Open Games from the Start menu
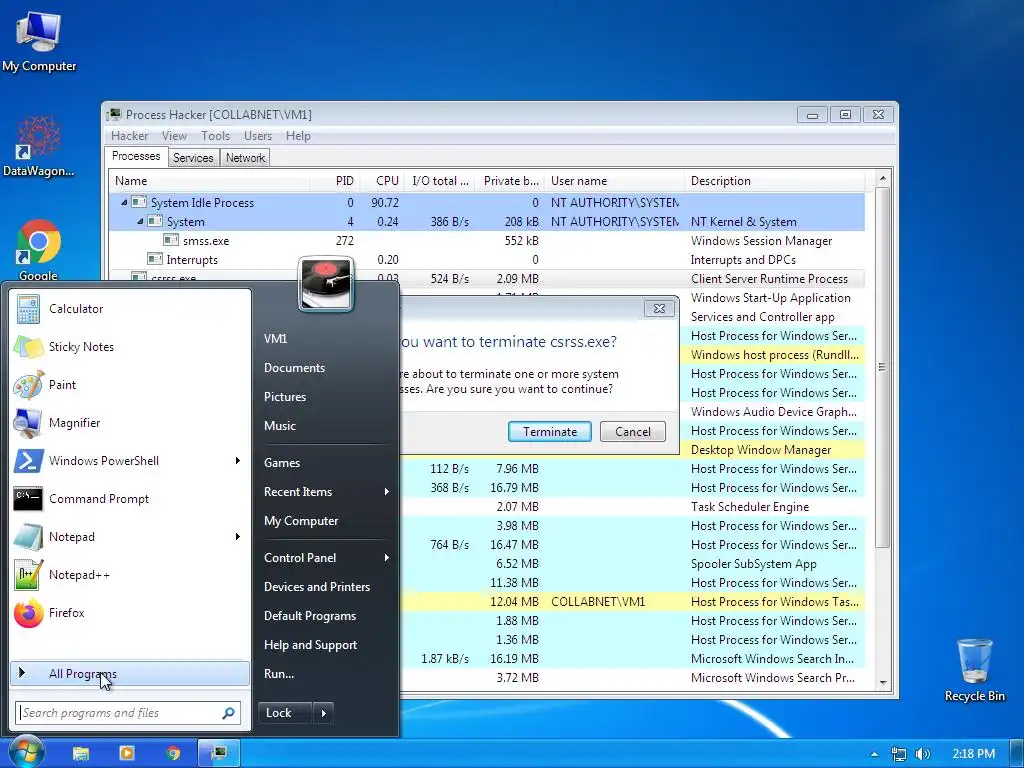 (282, 463)
